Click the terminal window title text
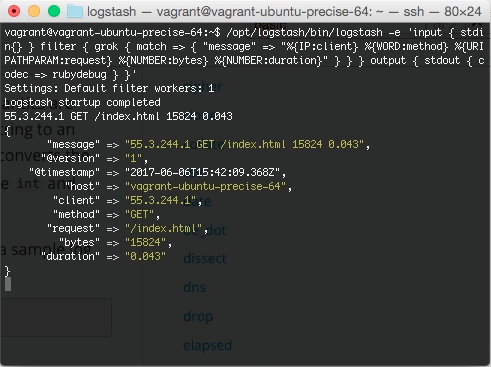Screen dimensions: 491x367 pyautogui.click(x=284, y=12)
